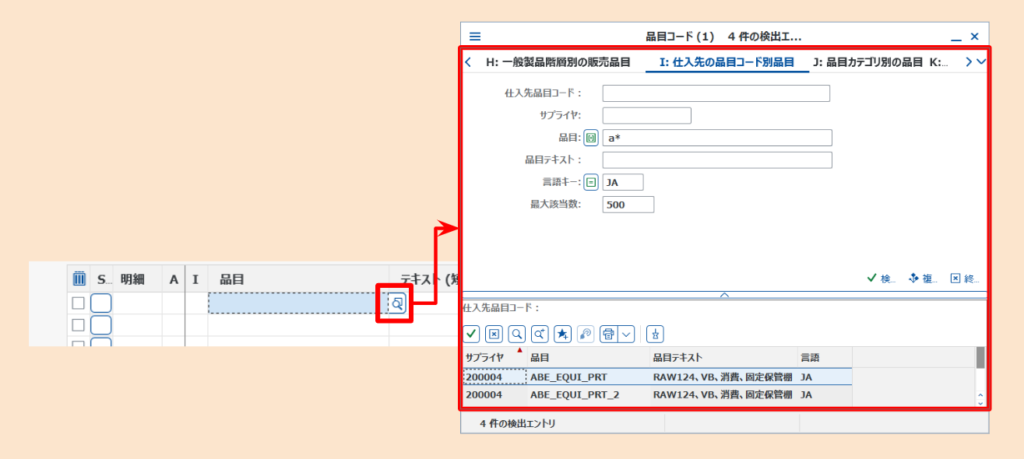This screenshot has width=1024, height=459.
Task: Click the 検索 checkmark search button
Action: tap(882, 278)
